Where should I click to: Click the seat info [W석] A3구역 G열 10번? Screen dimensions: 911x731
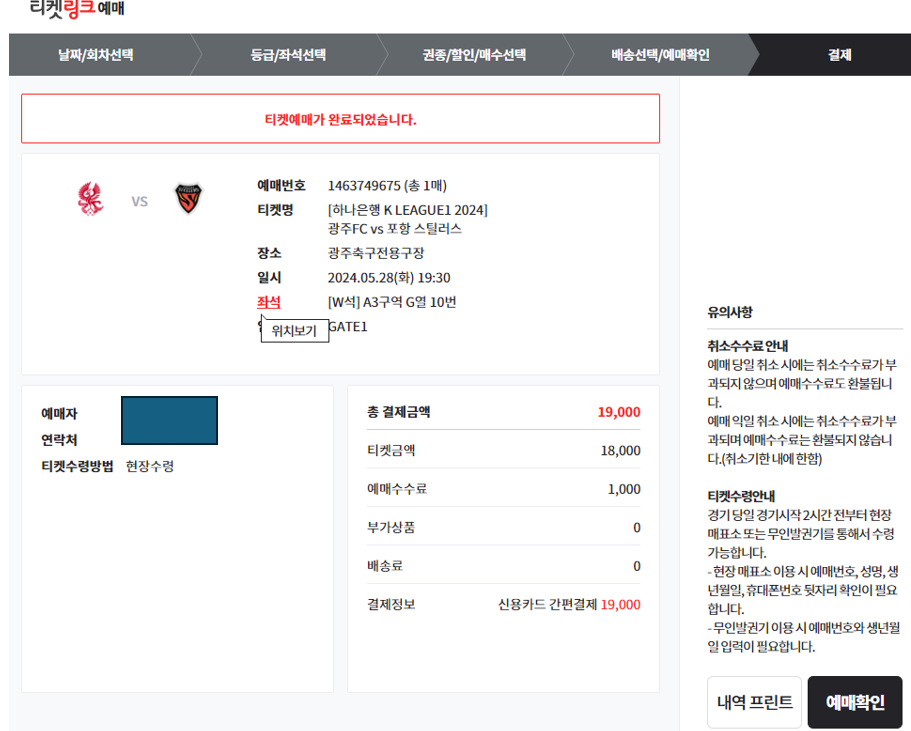point(392,302)
